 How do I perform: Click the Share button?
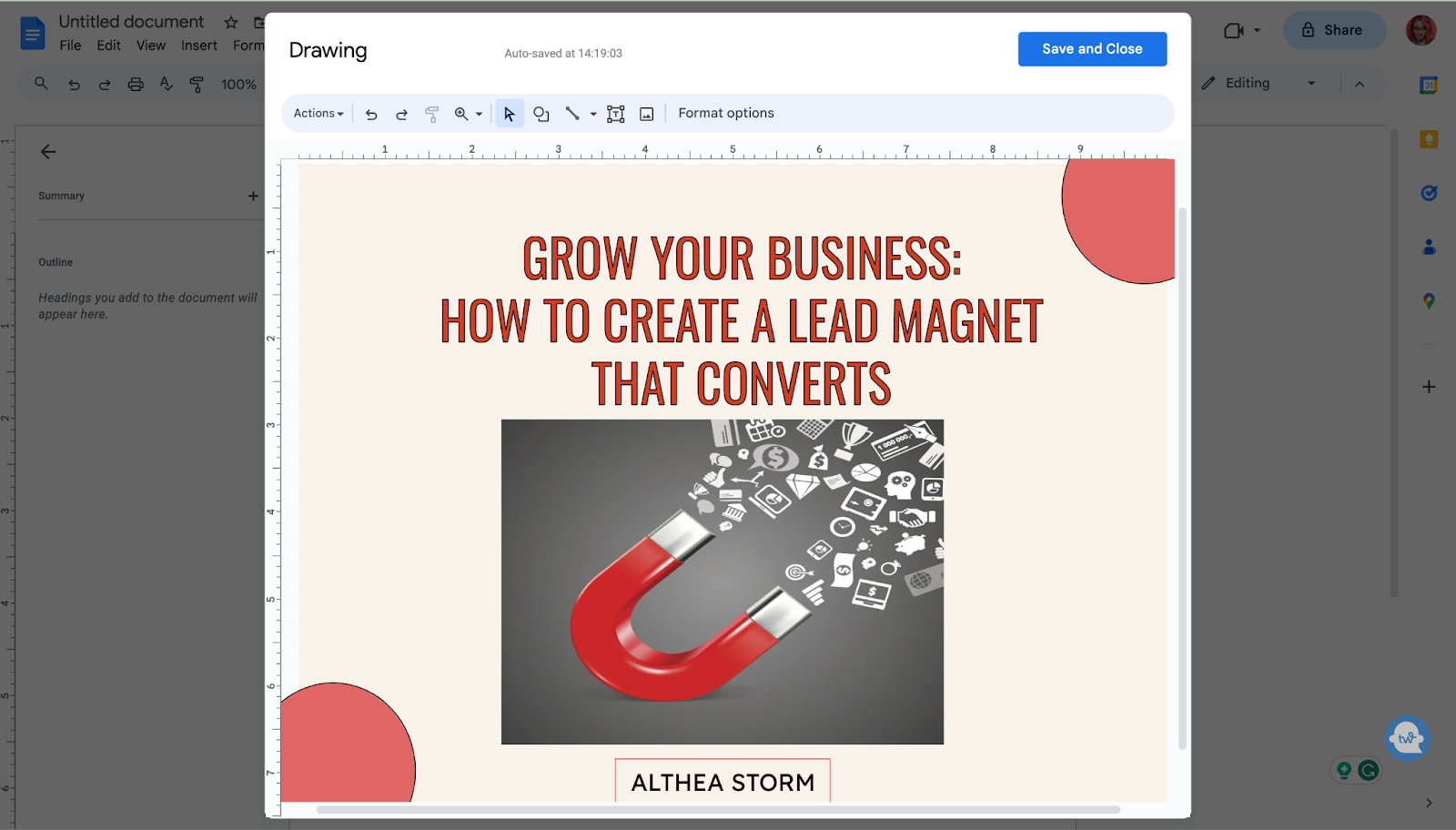click(x=1333, y=30)
